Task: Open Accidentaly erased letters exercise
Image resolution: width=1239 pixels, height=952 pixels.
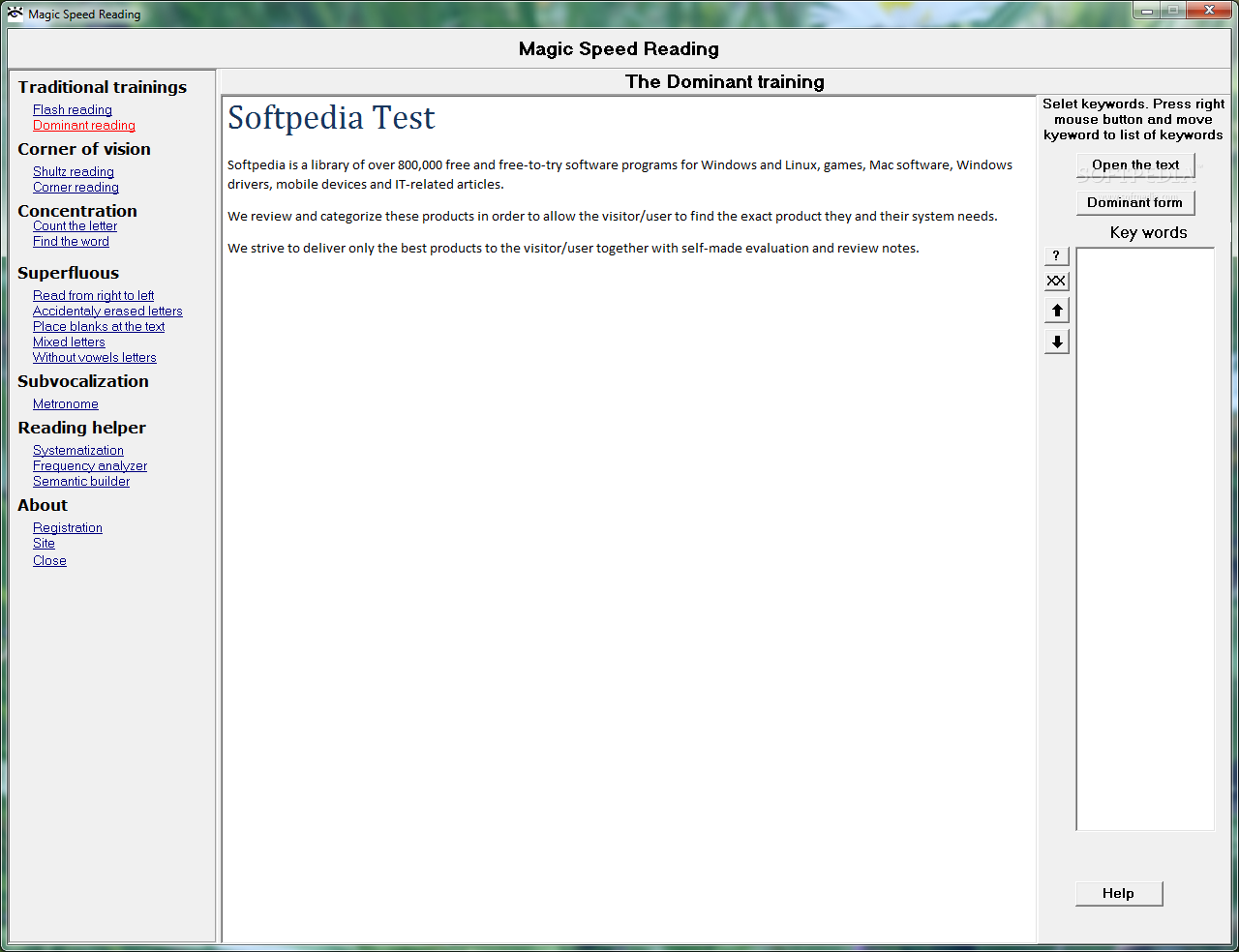Action: (107, 312)
